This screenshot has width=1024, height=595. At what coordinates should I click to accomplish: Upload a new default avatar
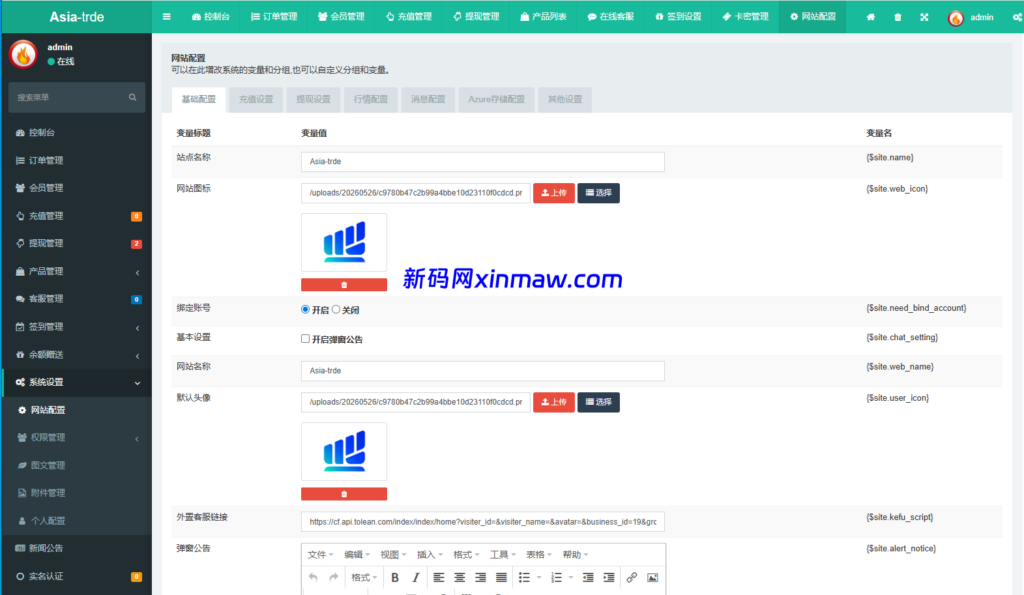click(554, 402)
